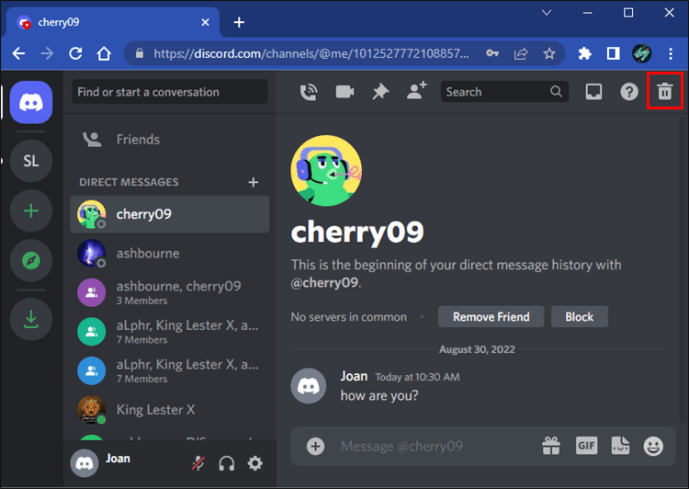Open the SL server
Screen dimensions: 689x489
31,161
